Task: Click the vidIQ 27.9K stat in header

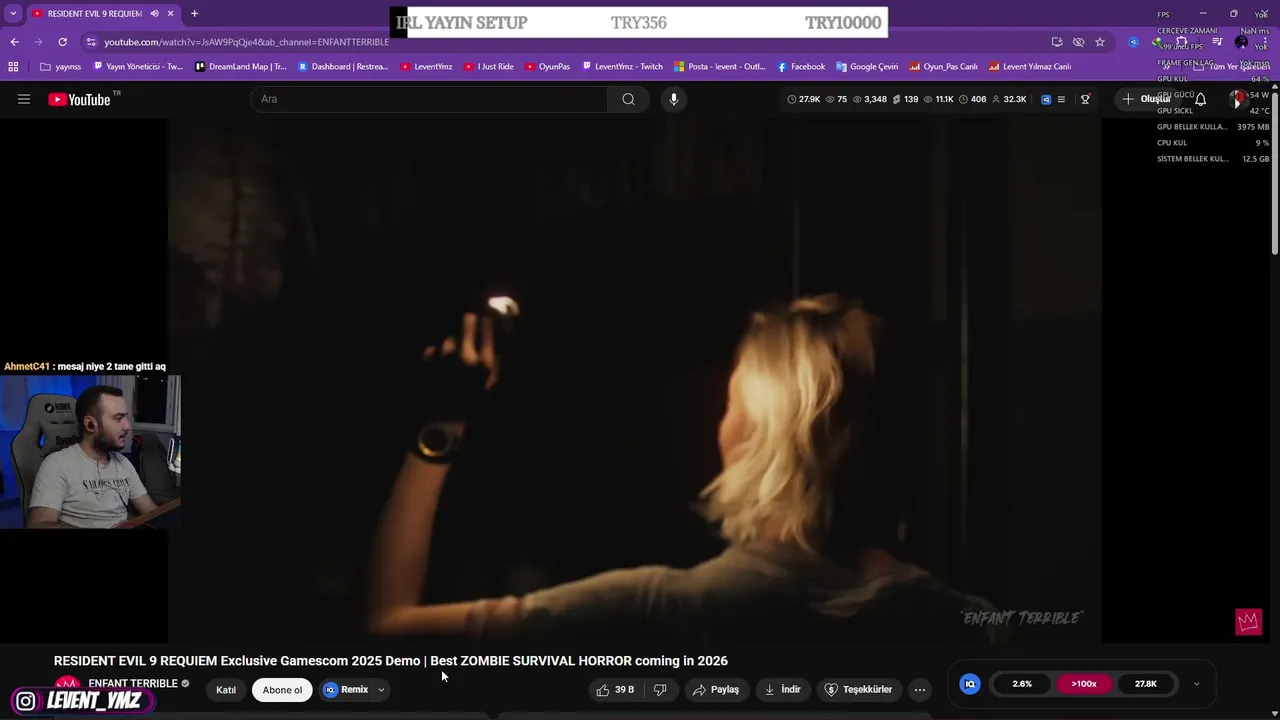Action: pos(804,99)
